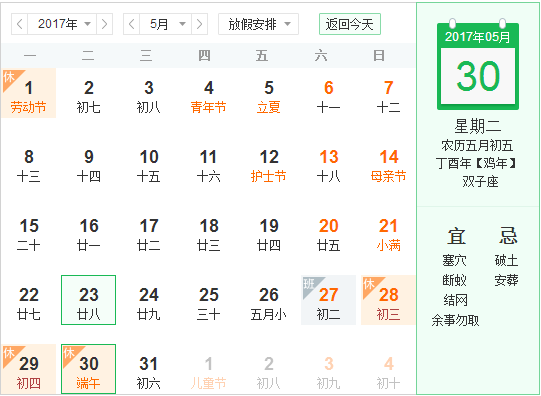The image size is (541, 396).
Task: Select May 12 护士节
Action: click(x=269, y=162)
